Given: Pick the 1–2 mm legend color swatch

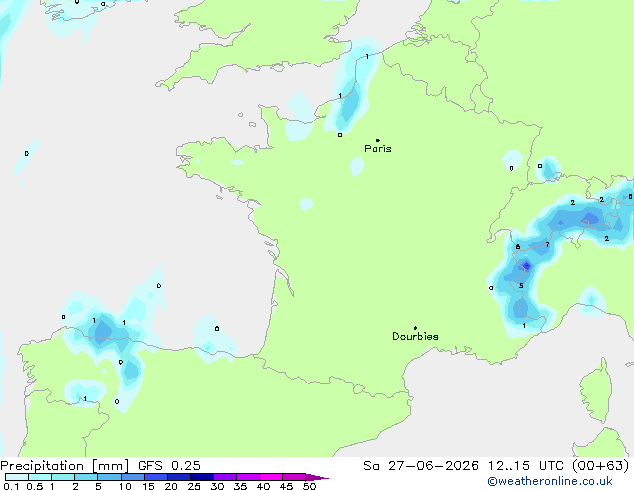Looking at the screenshot, I should [x=63, y=477].
